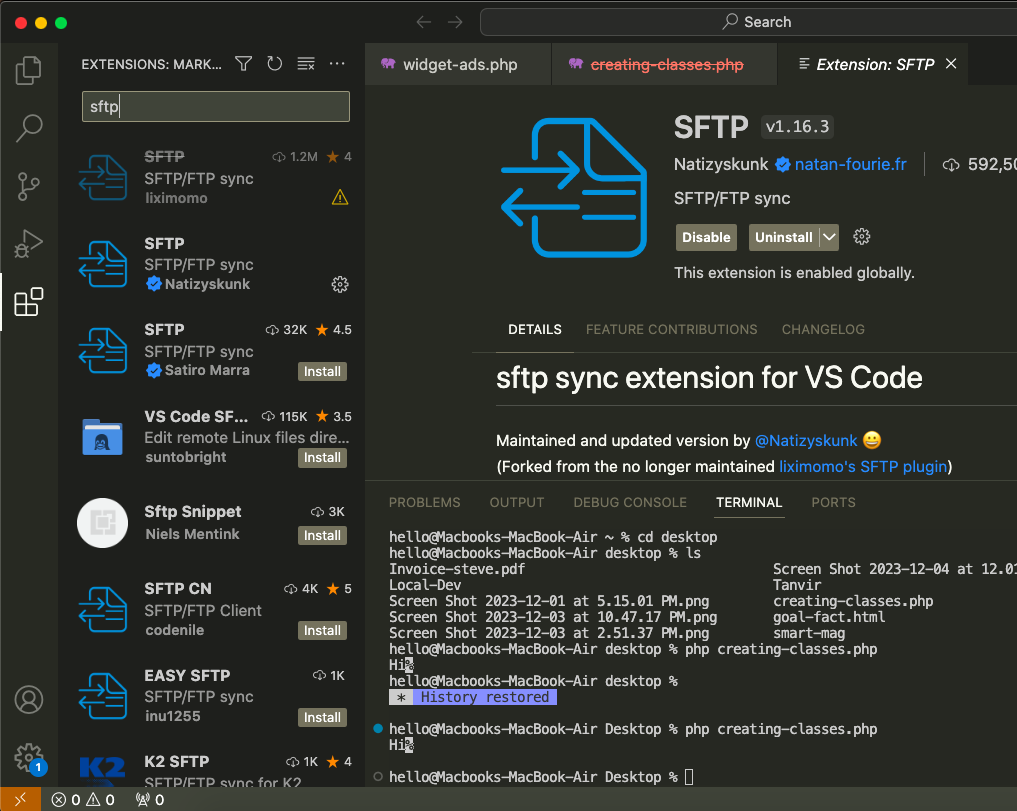Image resolution: width=1017 pixels, height=811 pixels.
Task: Open the Sftp Snippet extension avatar thumbnail
Action: click(x=102, y=523)
